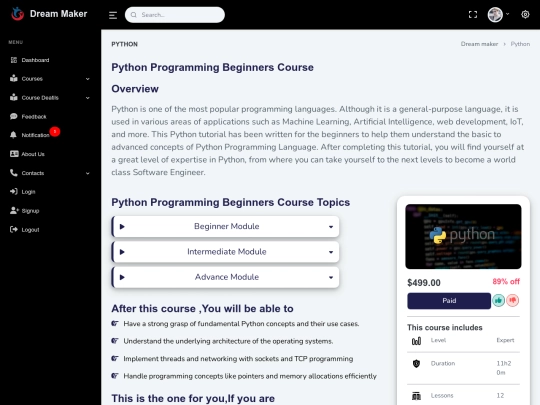Click the Lessons icon in course includes
The width and height of the screenshot is (540, 405).
(416, 396)
